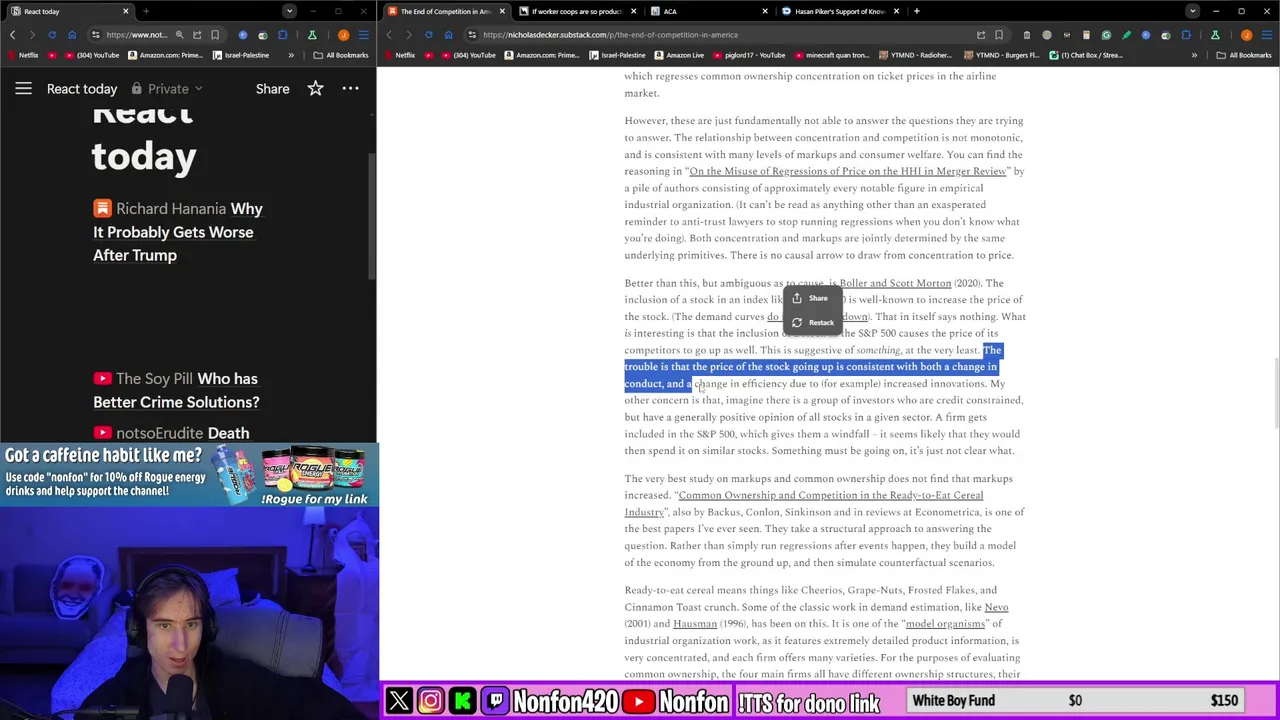Open On the Misuse of Regressions link
The width and height of the screenshot is (1280, 720).
click(x=847, y=171)
